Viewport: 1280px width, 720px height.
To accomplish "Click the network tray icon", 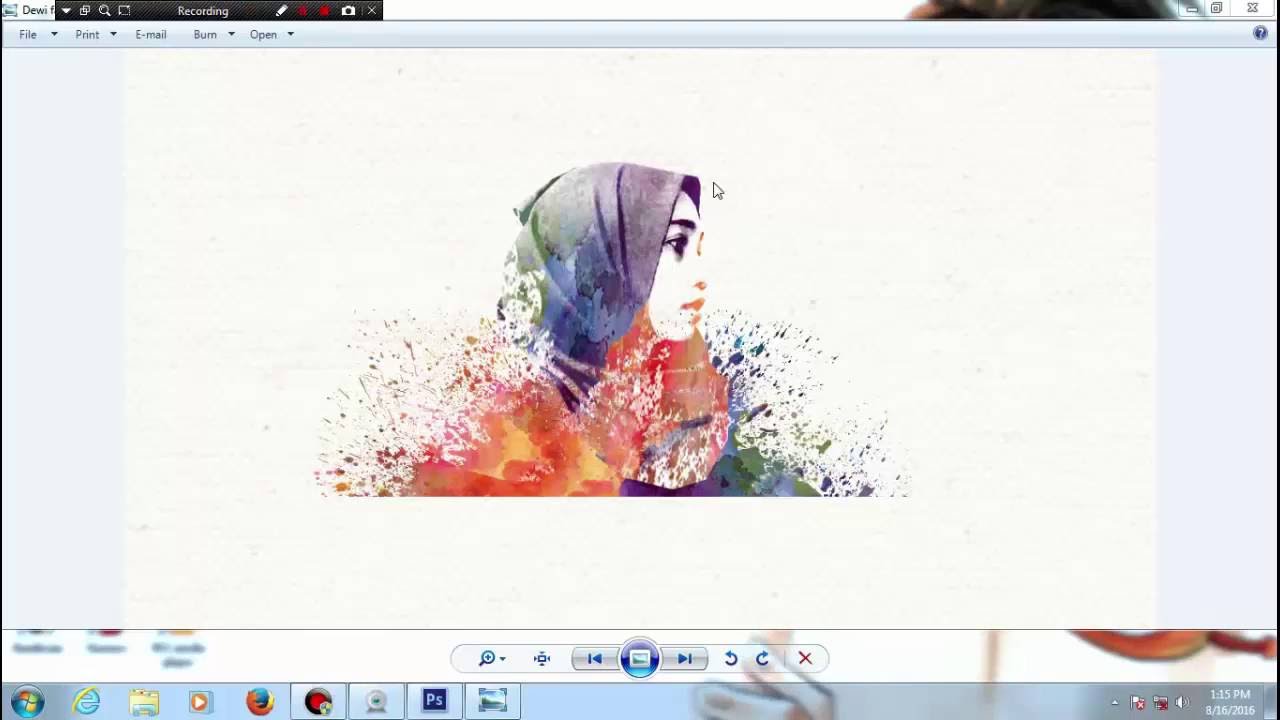I will point(1161,703).
